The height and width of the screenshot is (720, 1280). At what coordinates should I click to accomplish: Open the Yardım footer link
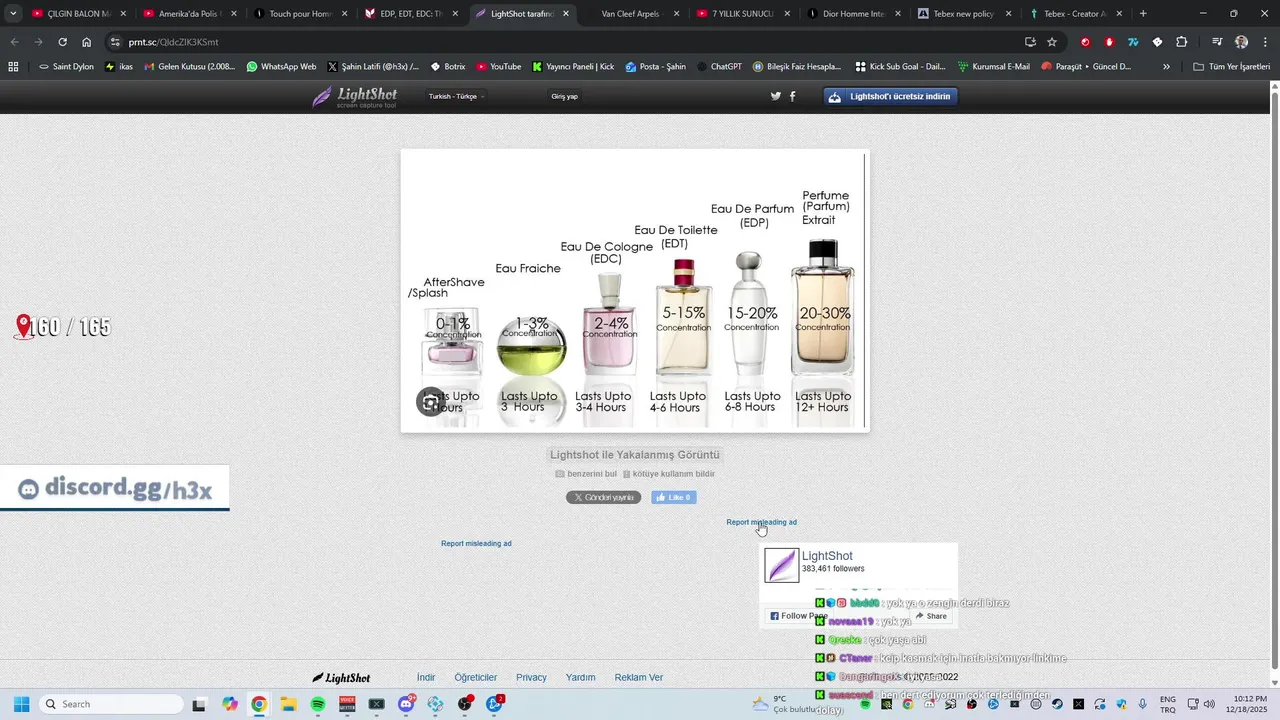pos(580,677)
